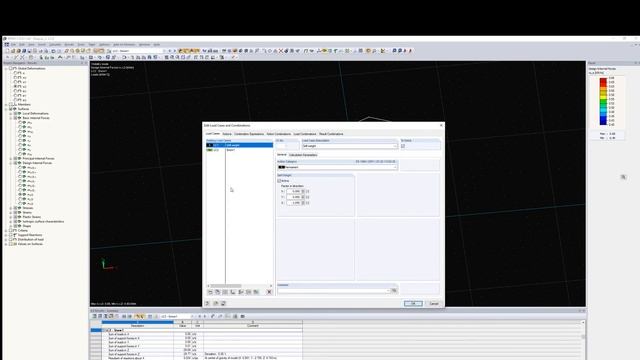
Task: Toggle the Distribution of load checkbox
Action: click(11, 240)
